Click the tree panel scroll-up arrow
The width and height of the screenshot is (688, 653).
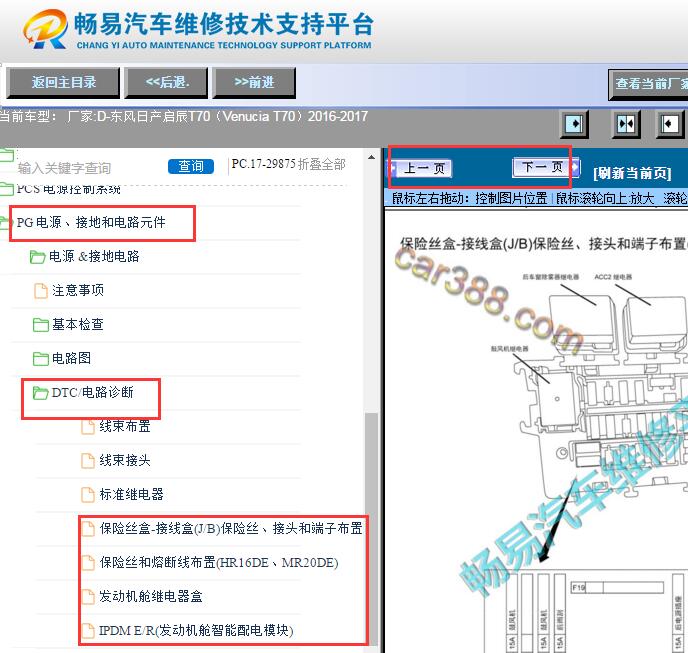coord(372,157)
